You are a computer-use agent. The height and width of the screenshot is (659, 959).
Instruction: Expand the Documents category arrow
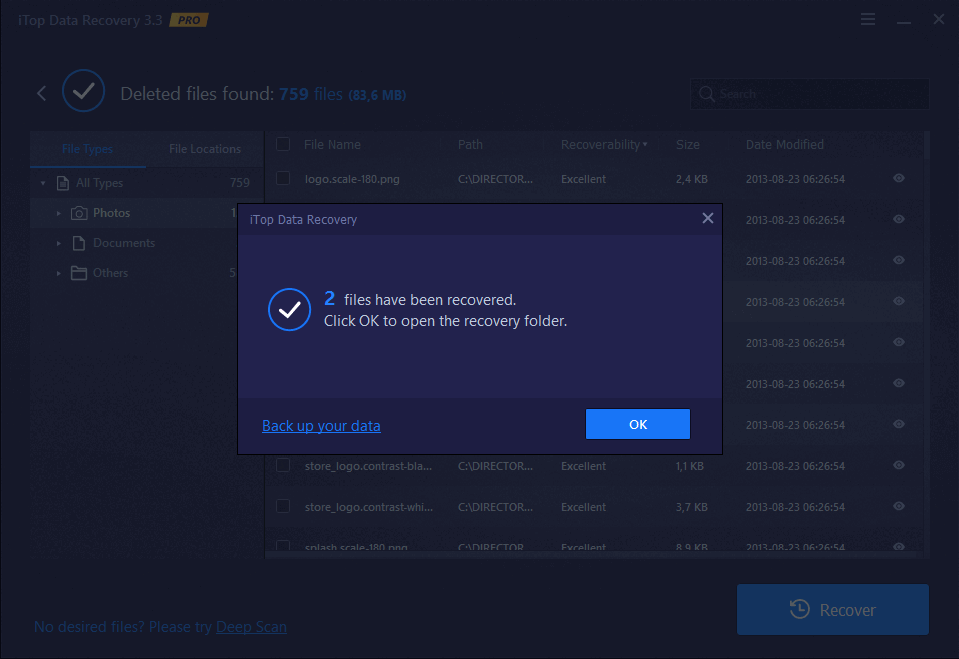pos(59,243)
